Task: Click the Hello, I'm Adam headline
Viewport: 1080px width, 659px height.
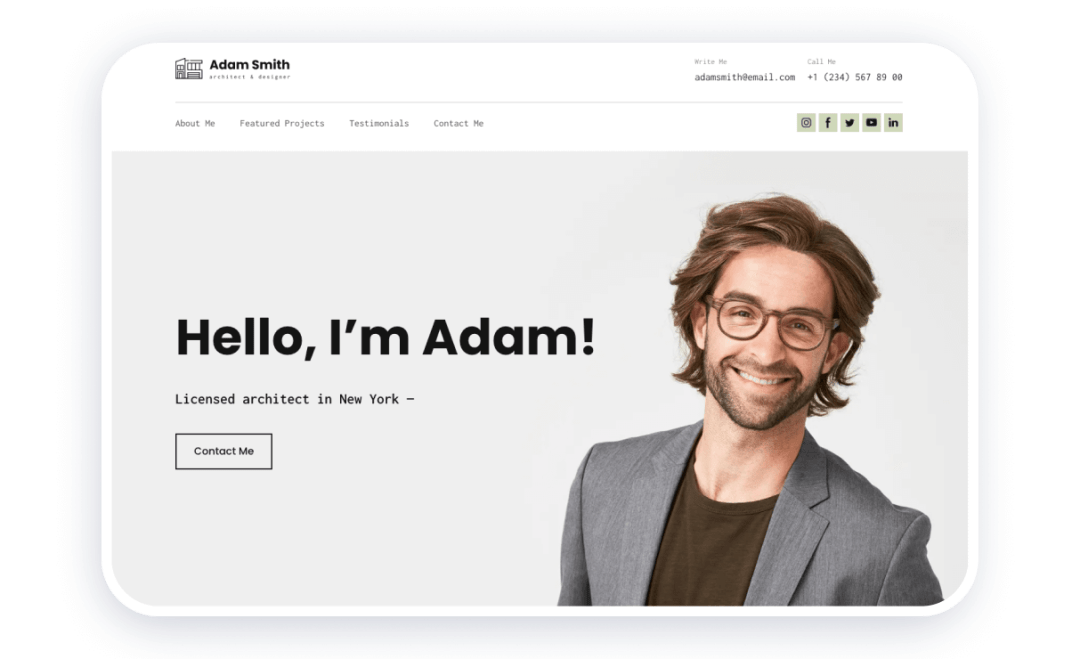Action: pyautogui.click(x=385, y=337)
